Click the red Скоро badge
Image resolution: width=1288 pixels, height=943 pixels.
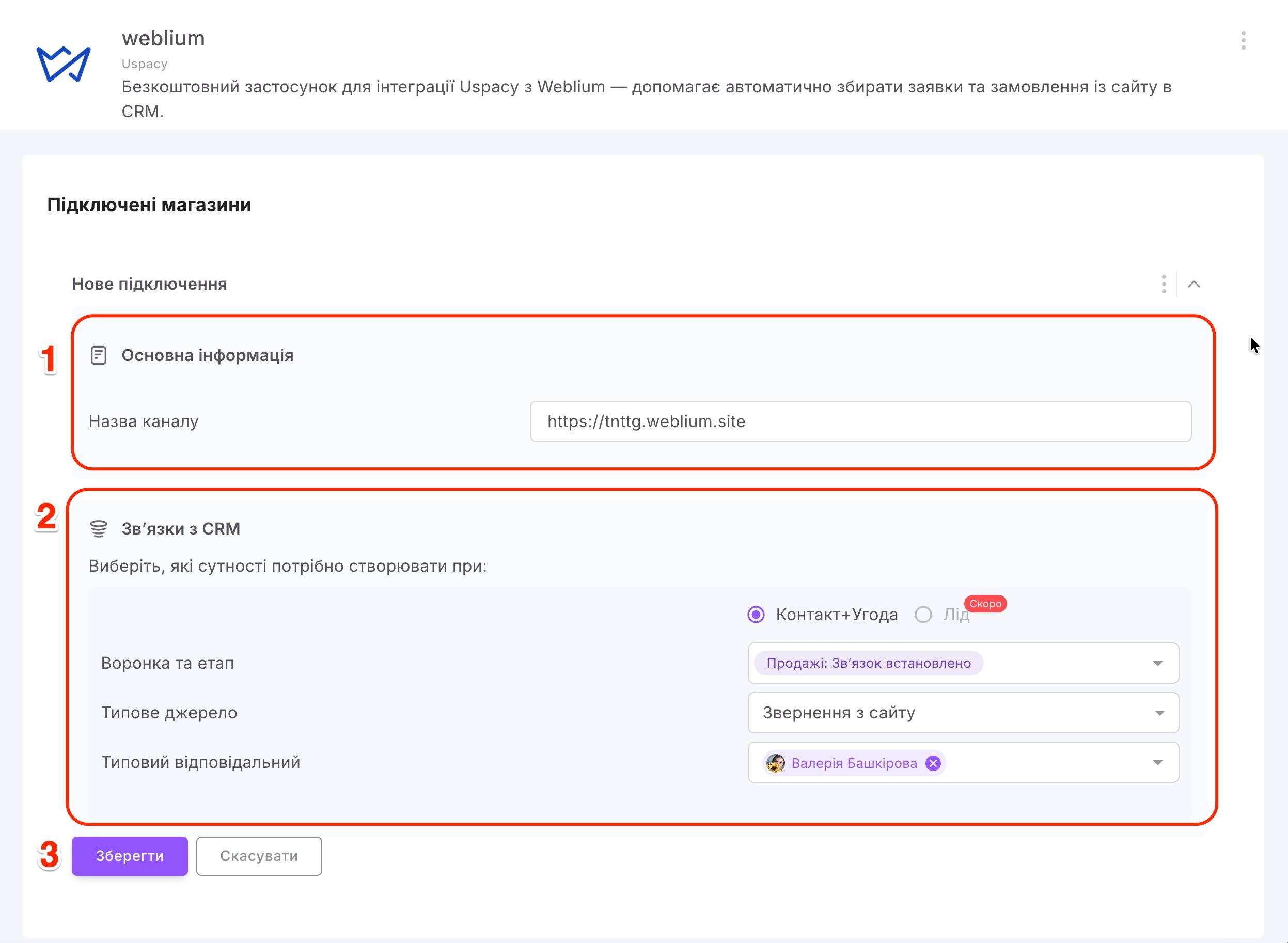pos(985,603)
